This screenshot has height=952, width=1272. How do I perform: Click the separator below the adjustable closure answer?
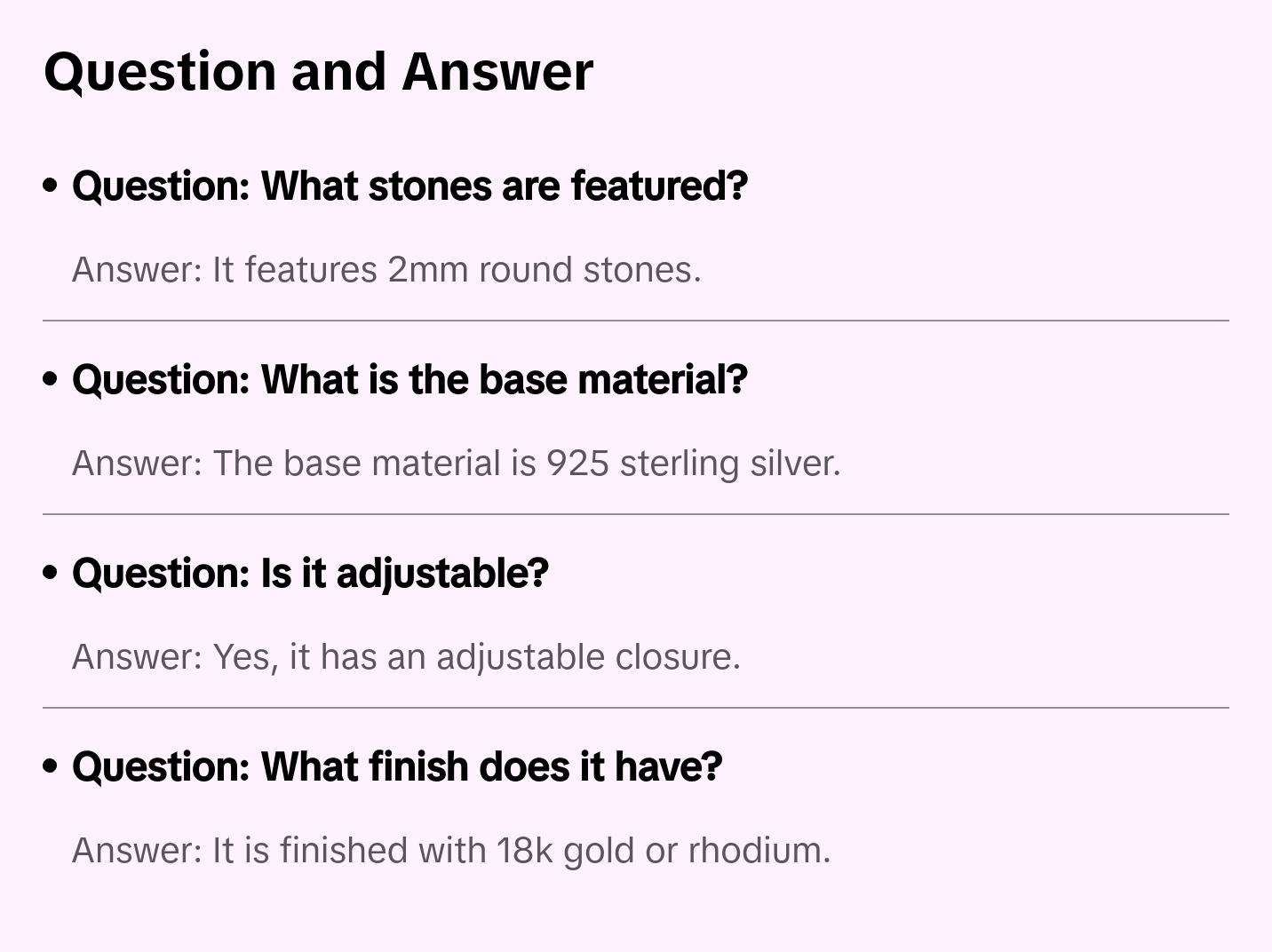pyautogui.click(x=636, y=708)
